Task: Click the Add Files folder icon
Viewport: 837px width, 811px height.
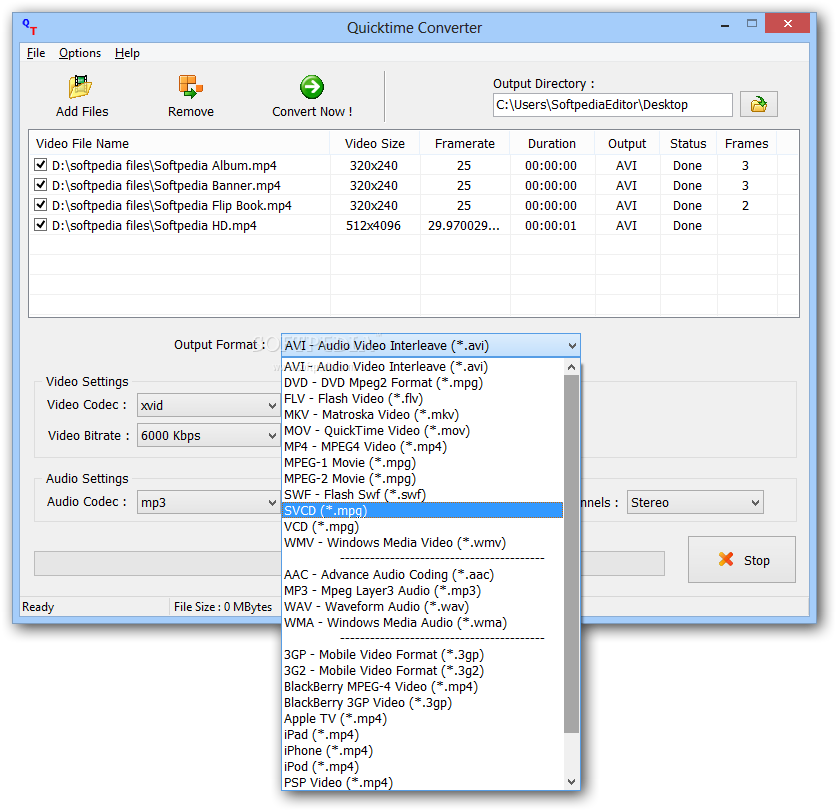Action: tap(81, 86)
